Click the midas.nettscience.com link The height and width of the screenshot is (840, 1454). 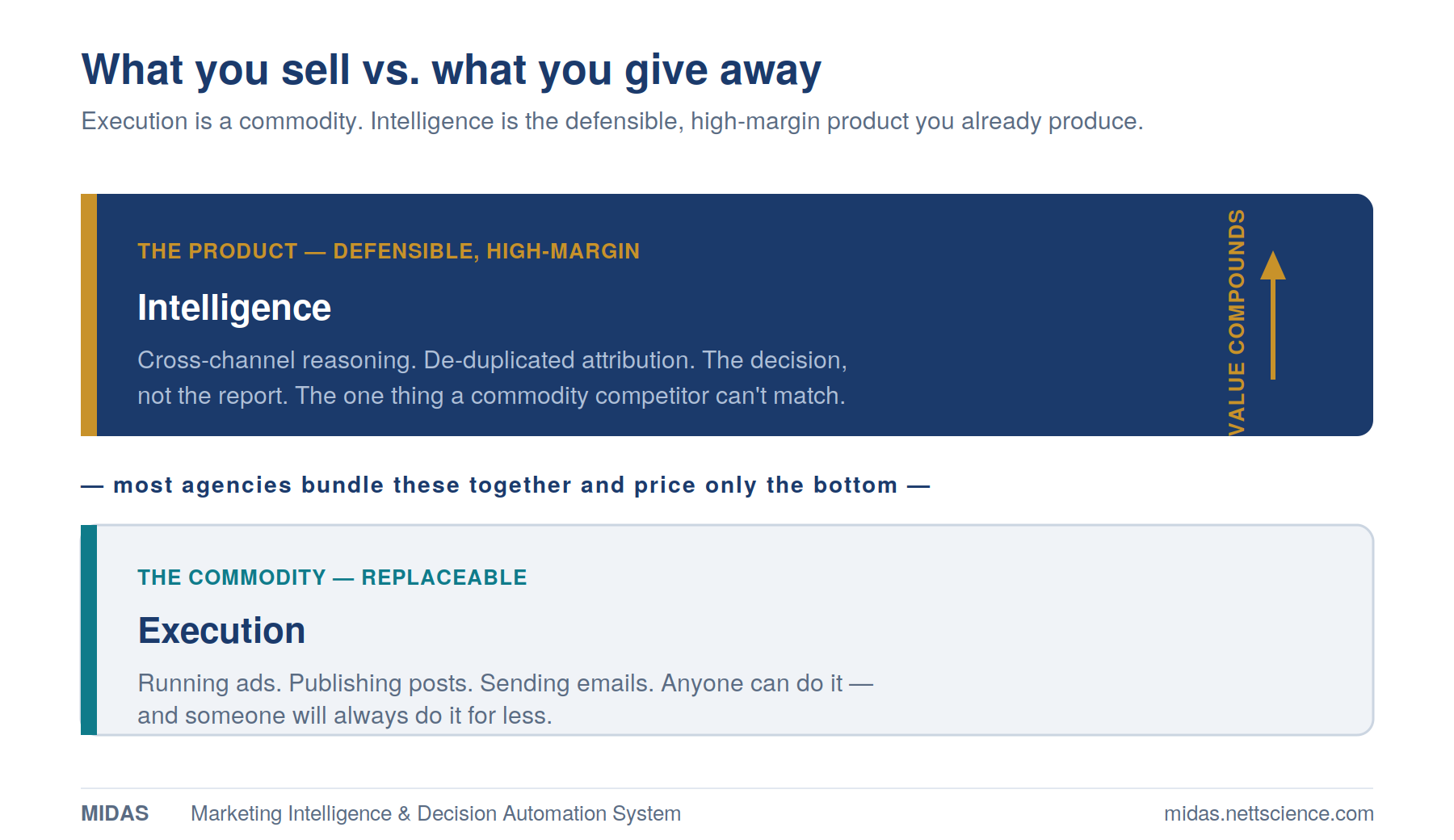coord(1268,813)
